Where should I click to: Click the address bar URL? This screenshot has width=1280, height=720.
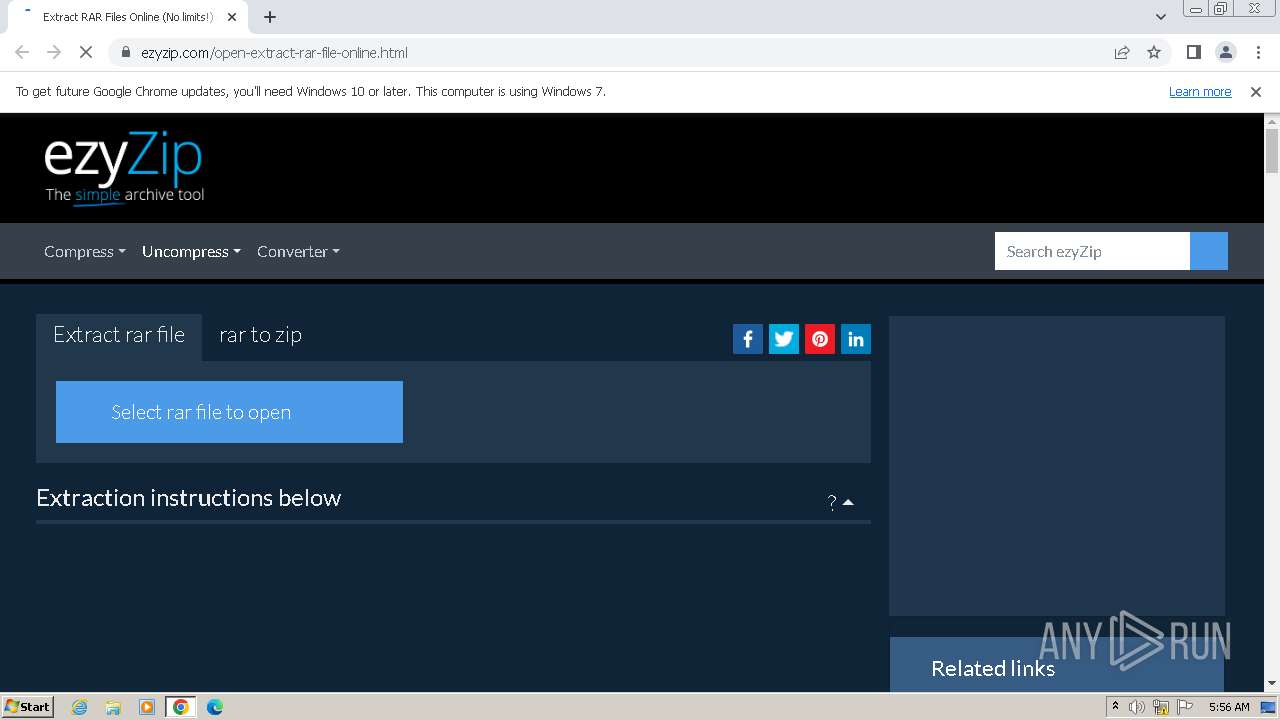(274, 52)
